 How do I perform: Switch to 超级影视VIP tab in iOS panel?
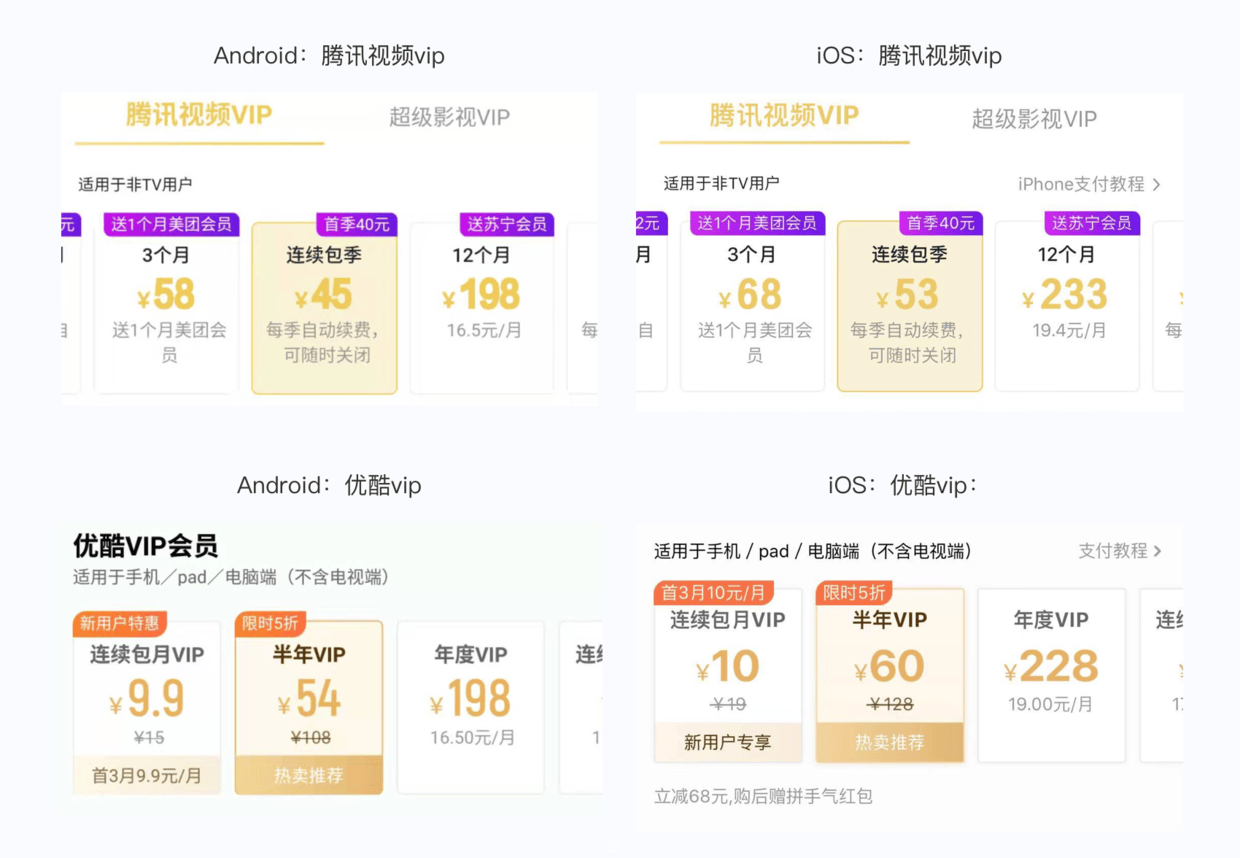coord(1034,119)
